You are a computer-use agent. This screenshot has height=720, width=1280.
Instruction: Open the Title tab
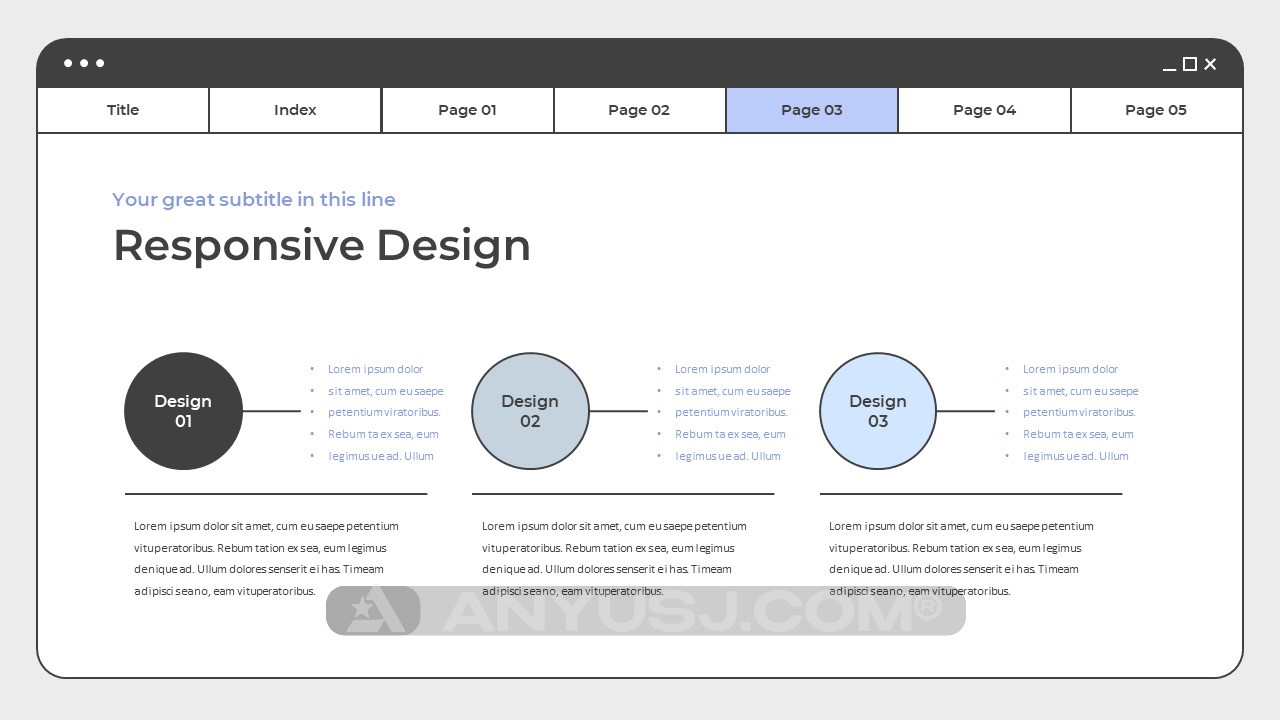[x=123, y=110]
